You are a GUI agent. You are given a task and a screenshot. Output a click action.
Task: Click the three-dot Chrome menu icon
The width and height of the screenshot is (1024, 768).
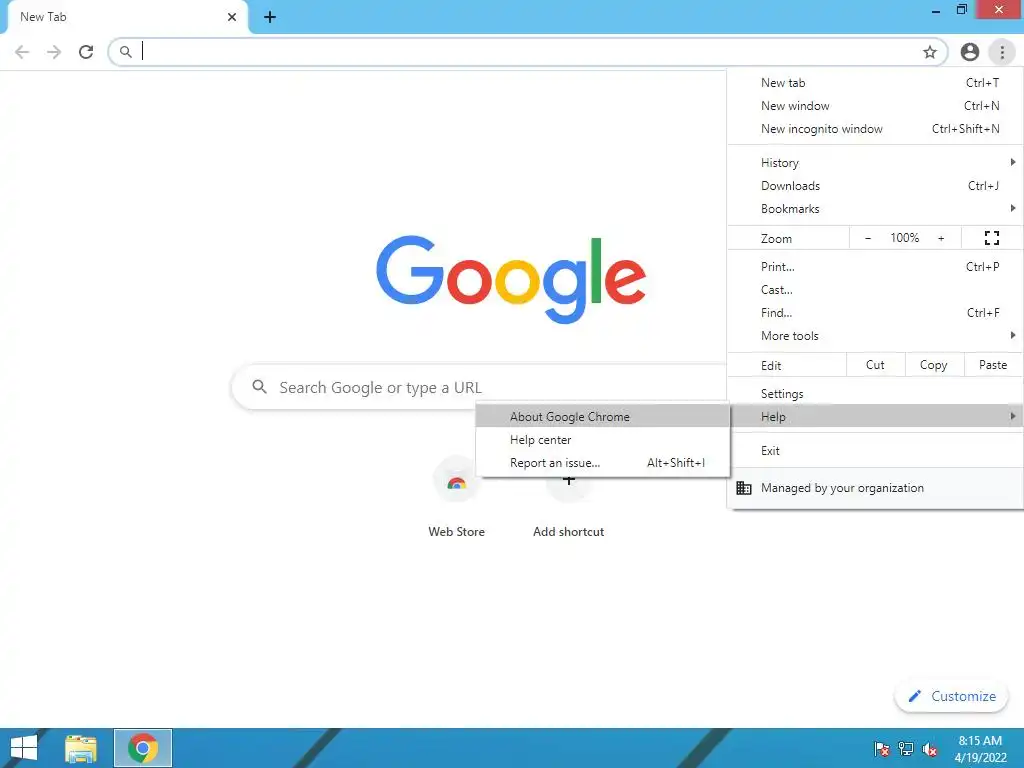pos(1002,52)
